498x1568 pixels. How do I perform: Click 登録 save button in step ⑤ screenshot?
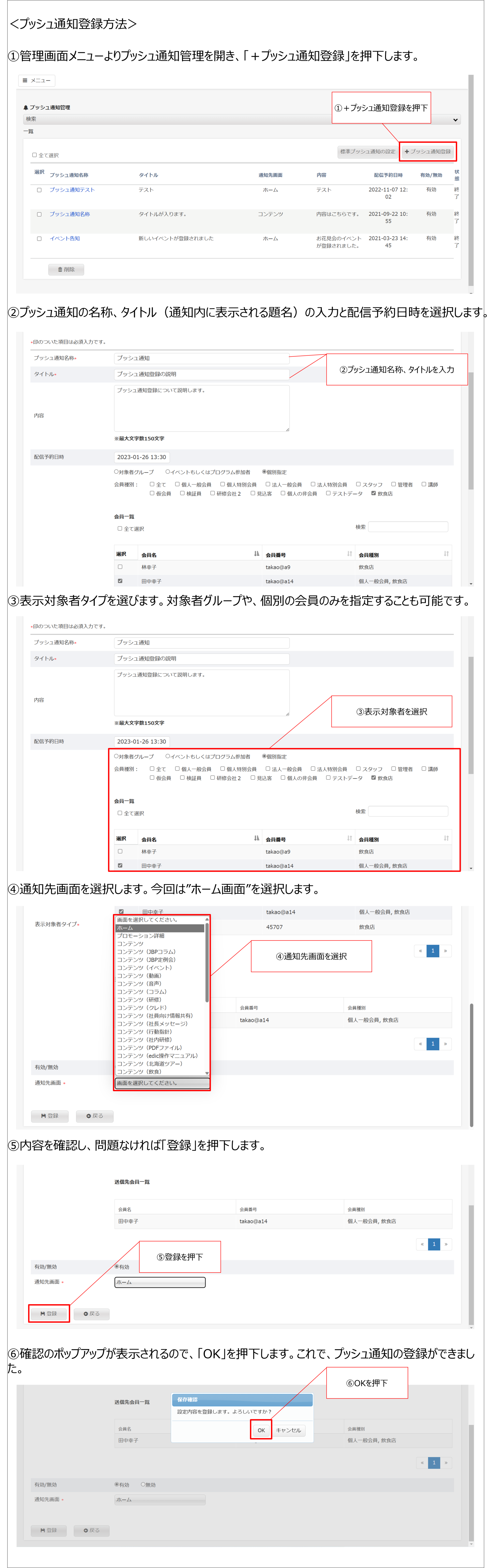[49, 1313]
